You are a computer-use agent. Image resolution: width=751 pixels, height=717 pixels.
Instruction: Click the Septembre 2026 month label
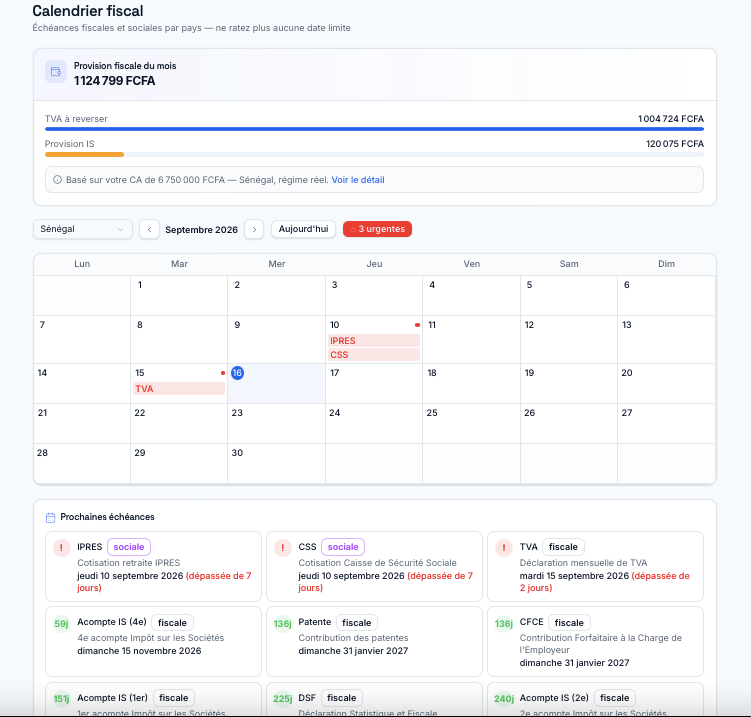pos(202,229)
